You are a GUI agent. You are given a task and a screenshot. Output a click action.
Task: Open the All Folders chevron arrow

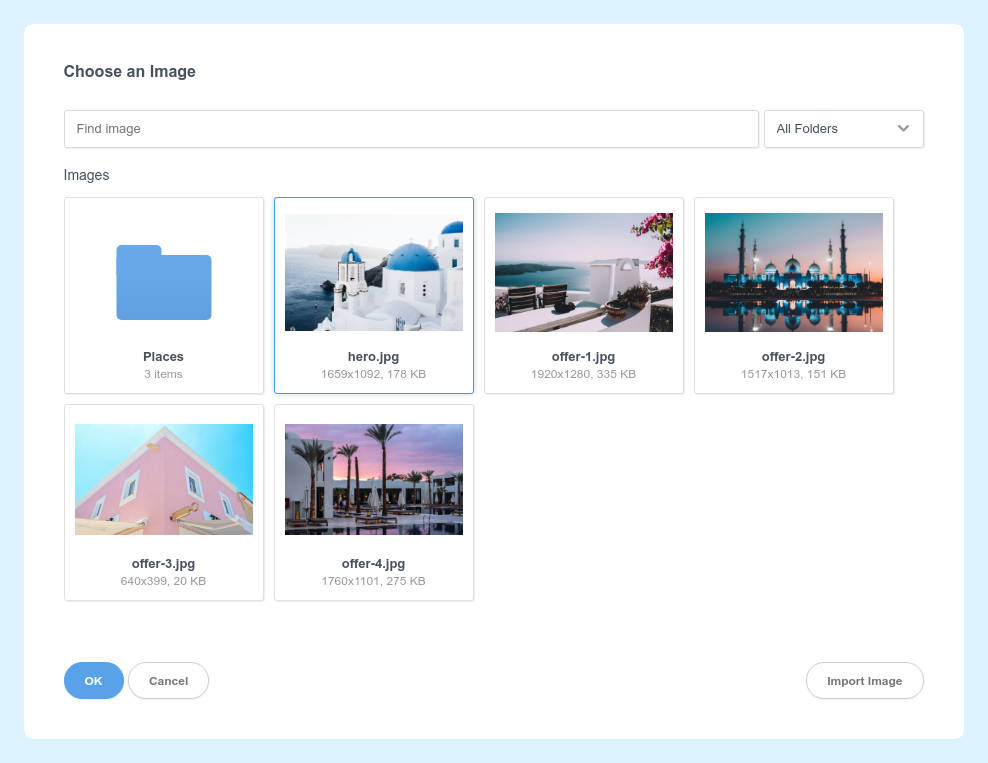coord(903,128)
